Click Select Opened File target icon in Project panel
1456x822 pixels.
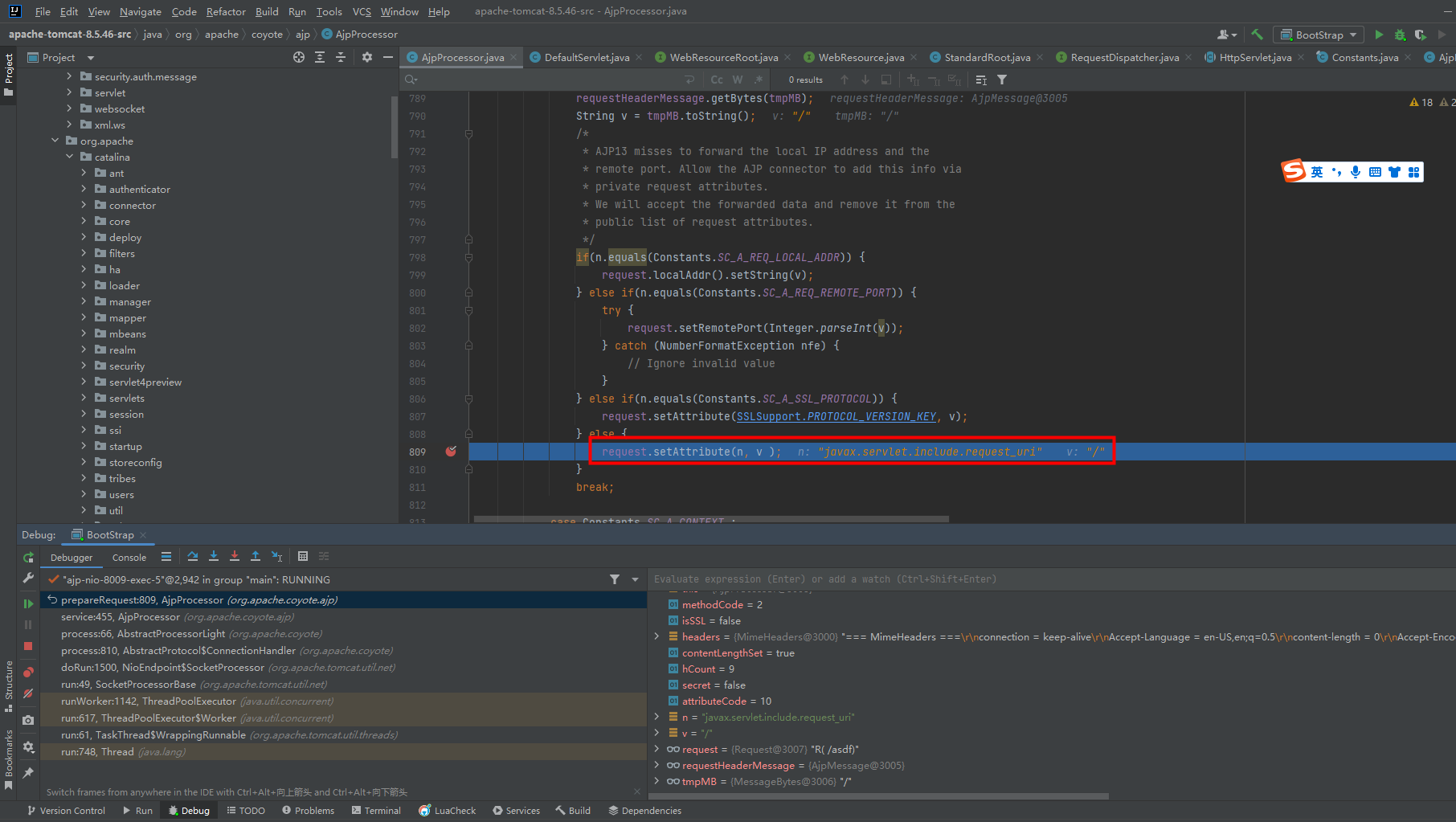(x=299, y=57)
